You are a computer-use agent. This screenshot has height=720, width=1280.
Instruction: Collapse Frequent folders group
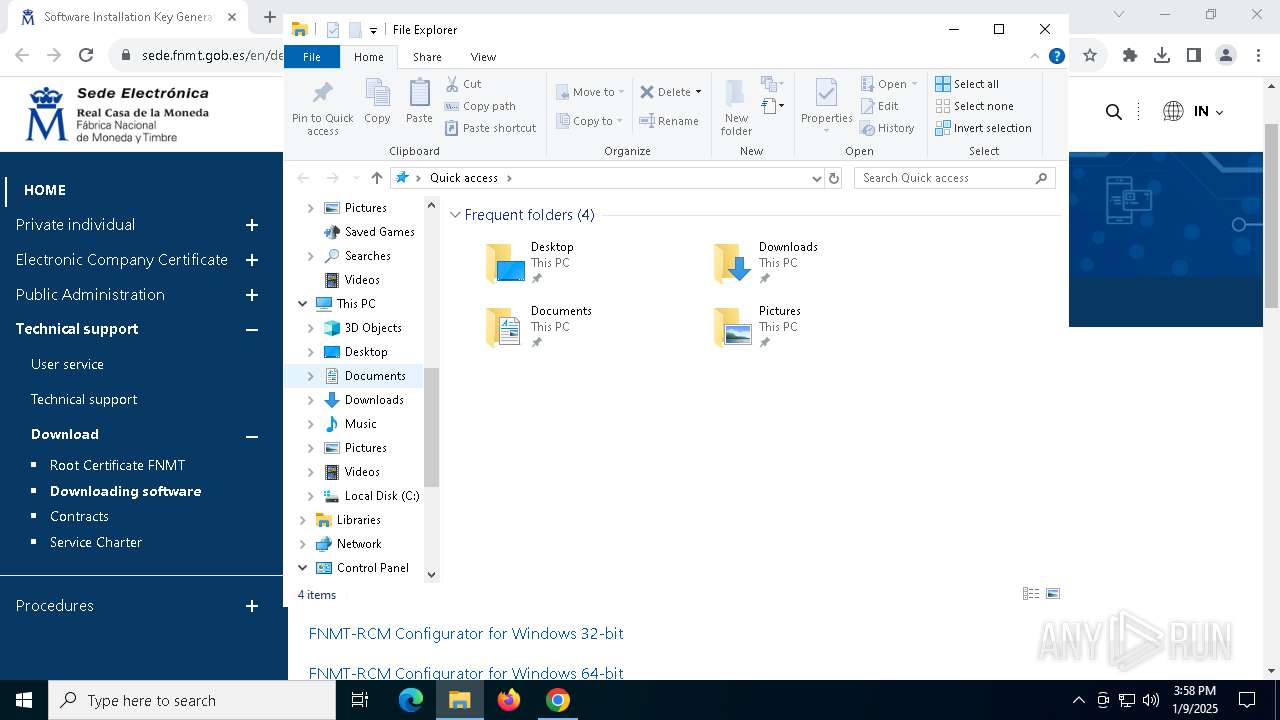pyautogui.click(x=456, y=215)
